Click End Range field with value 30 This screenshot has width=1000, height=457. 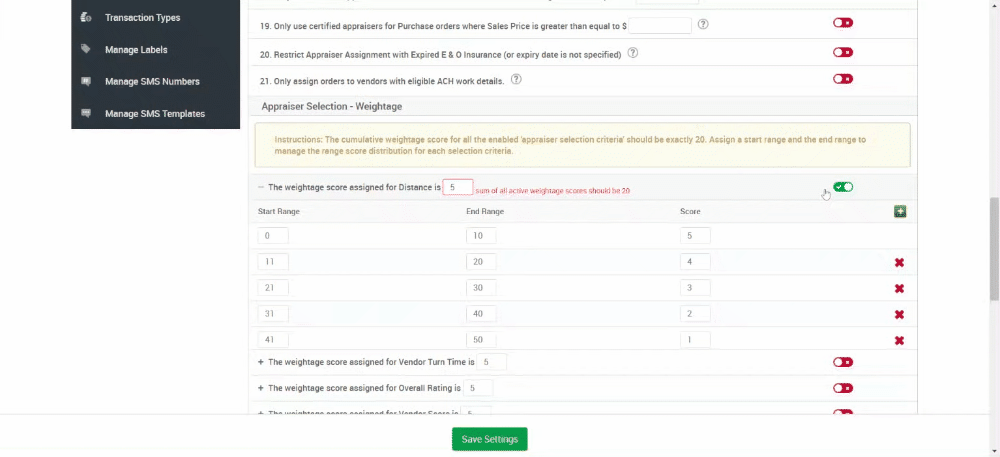[x=481, y=287]
